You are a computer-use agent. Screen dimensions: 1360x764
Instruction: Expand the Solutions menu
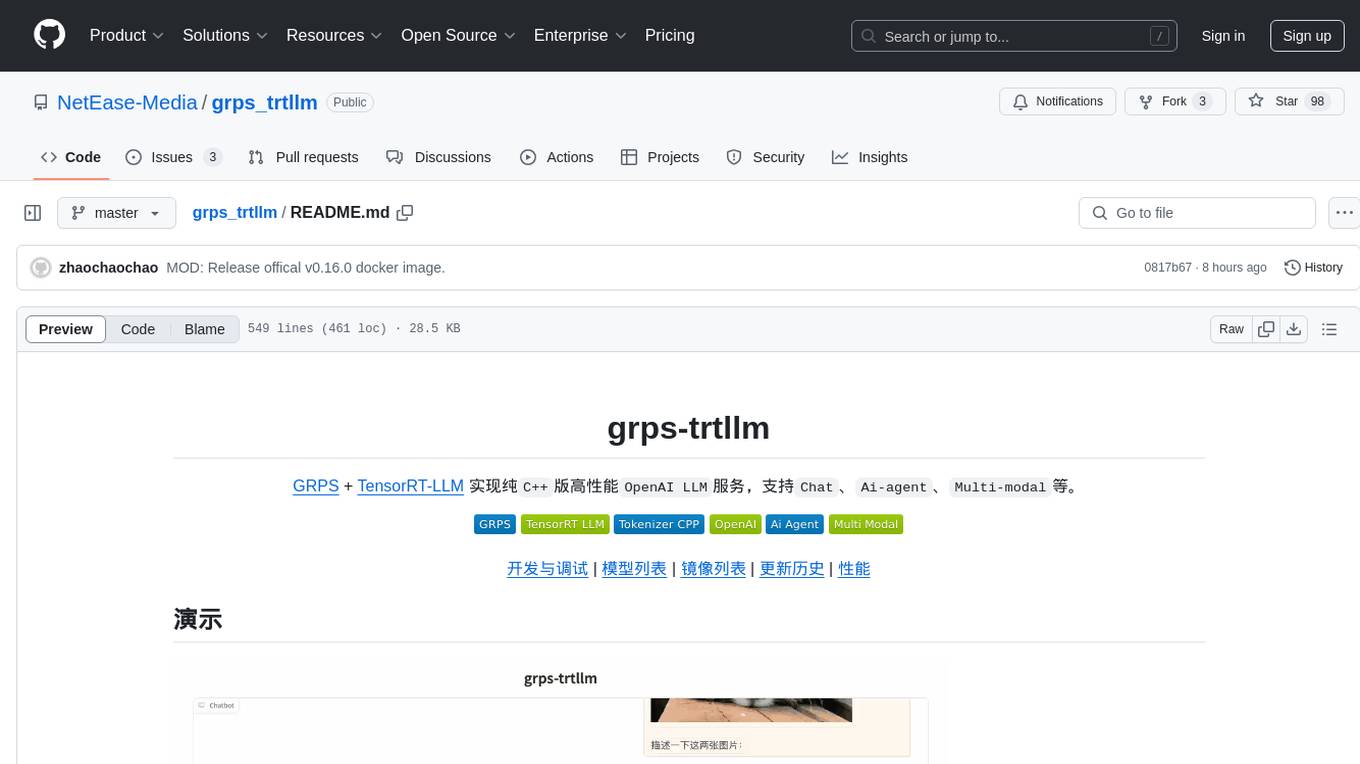(x=226, y=35)
